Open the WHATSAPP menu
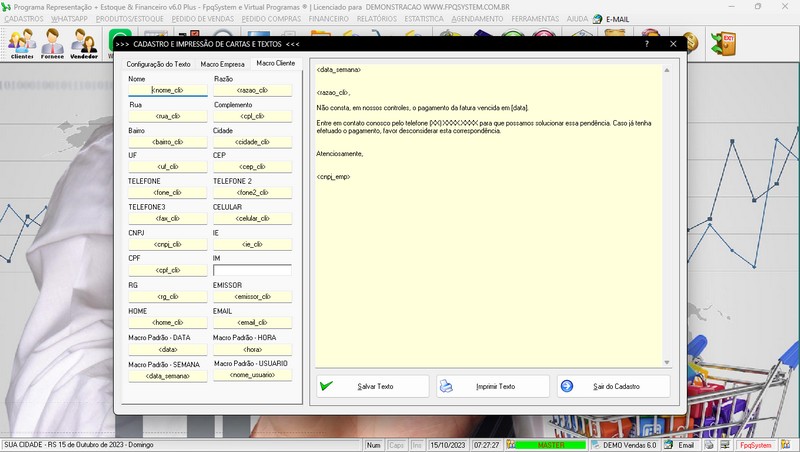This screenshot has height=452, width=800. (69, 19)
